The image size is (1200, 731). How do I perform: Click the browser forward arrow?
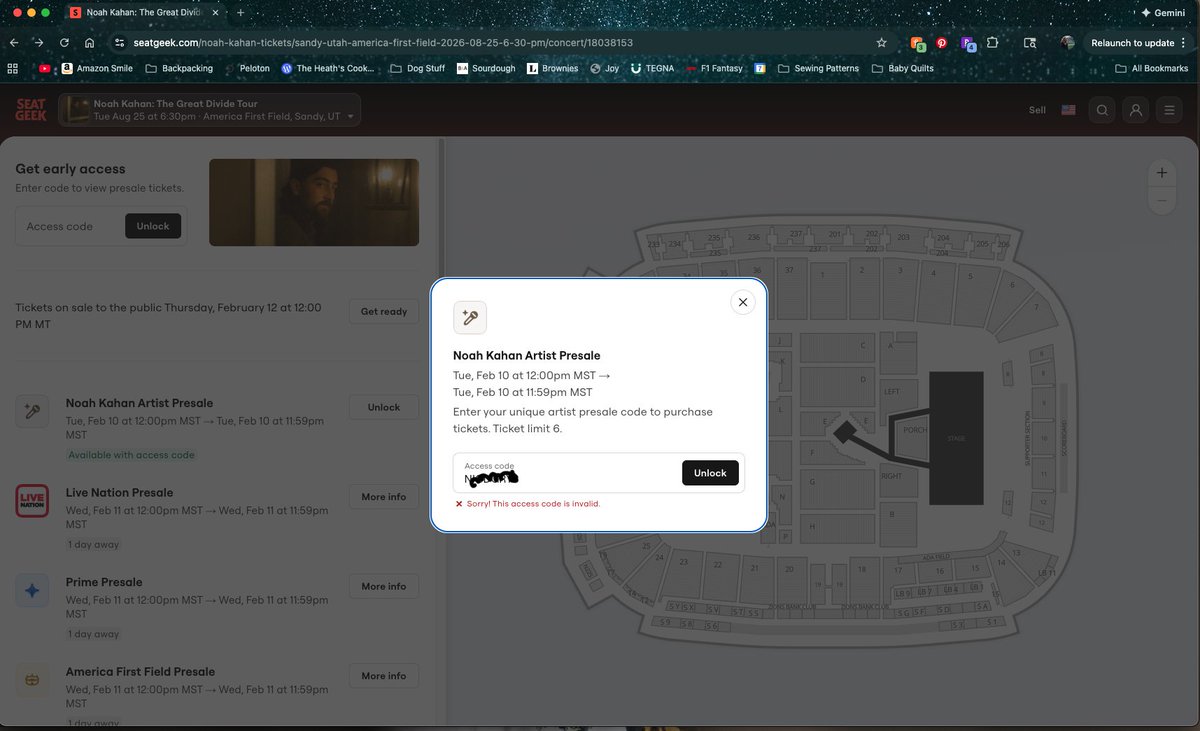pos(39,43)
